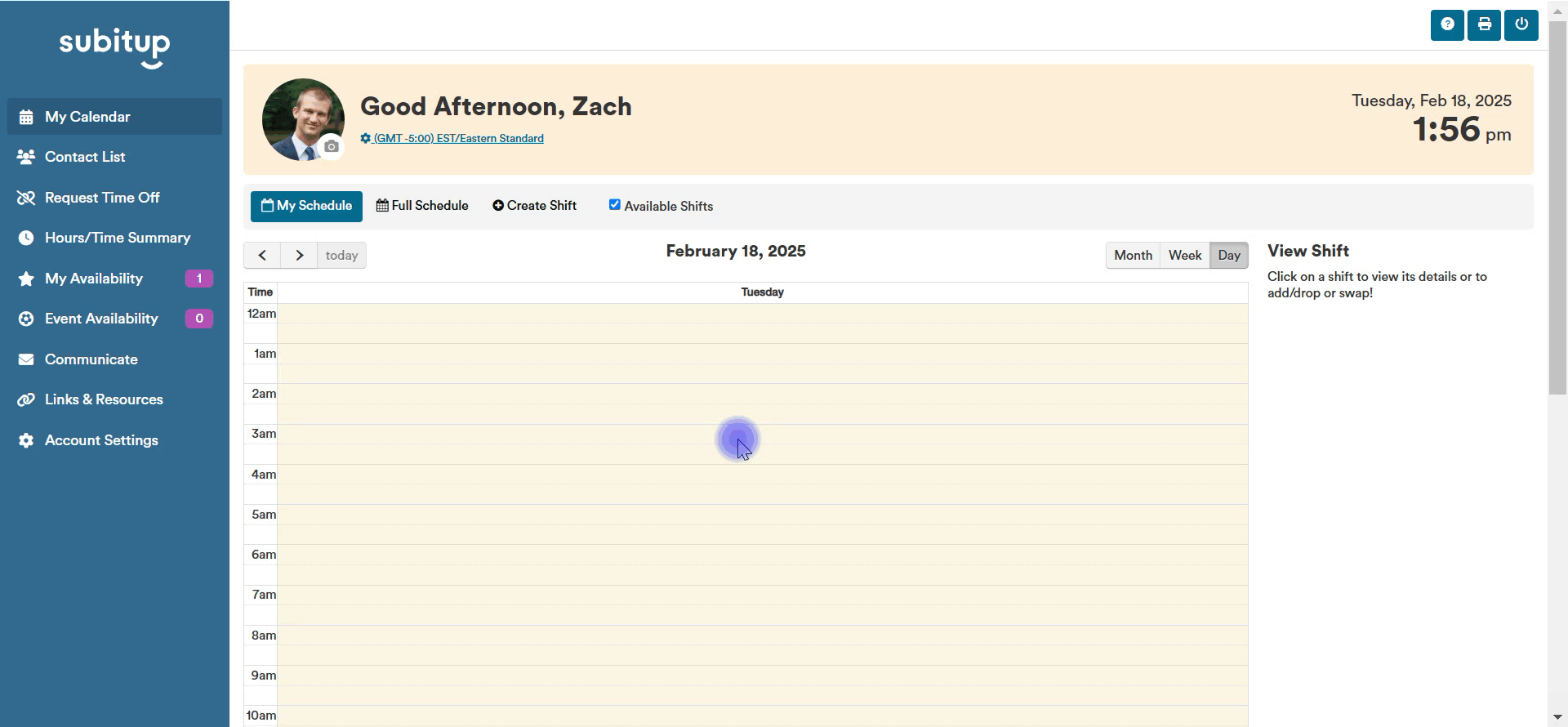Click the Create Shift icon
Viewport: 1568px width, 727px height.
[x=499, y=205]
